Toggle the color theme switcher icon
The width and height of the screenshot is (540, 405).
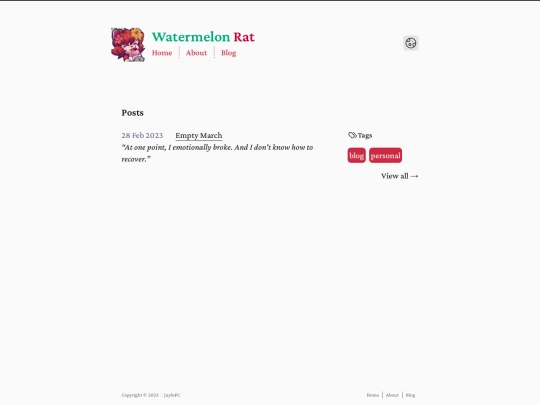tap(411, 43)
